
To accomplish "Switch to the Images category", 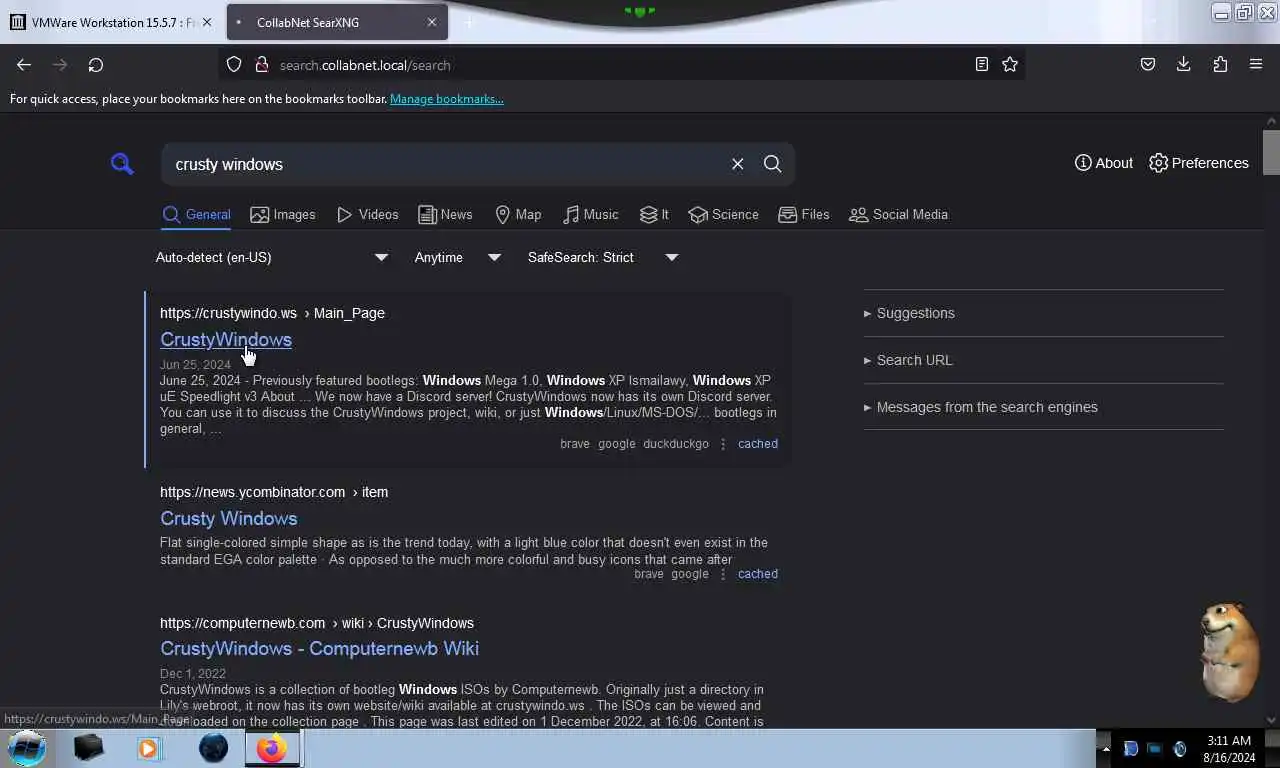I will [283, 214].
